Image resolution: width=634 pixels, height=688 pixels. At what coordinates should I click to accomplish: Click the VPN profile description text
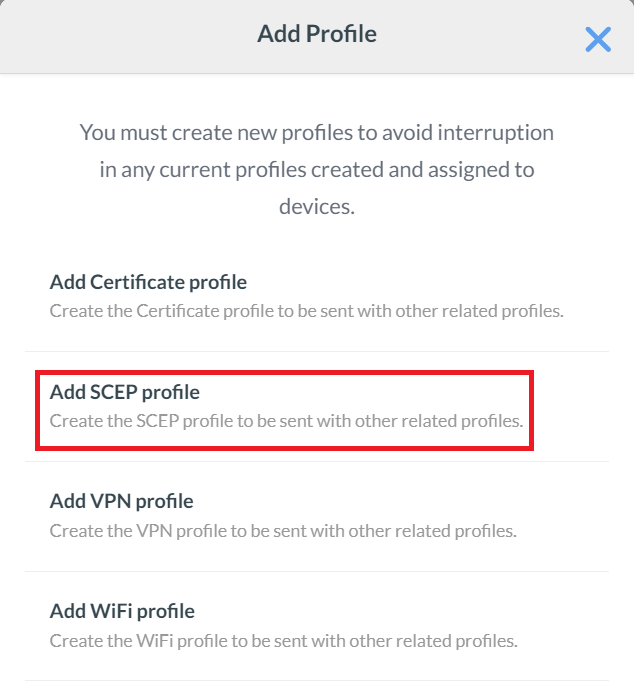[283, 531]
